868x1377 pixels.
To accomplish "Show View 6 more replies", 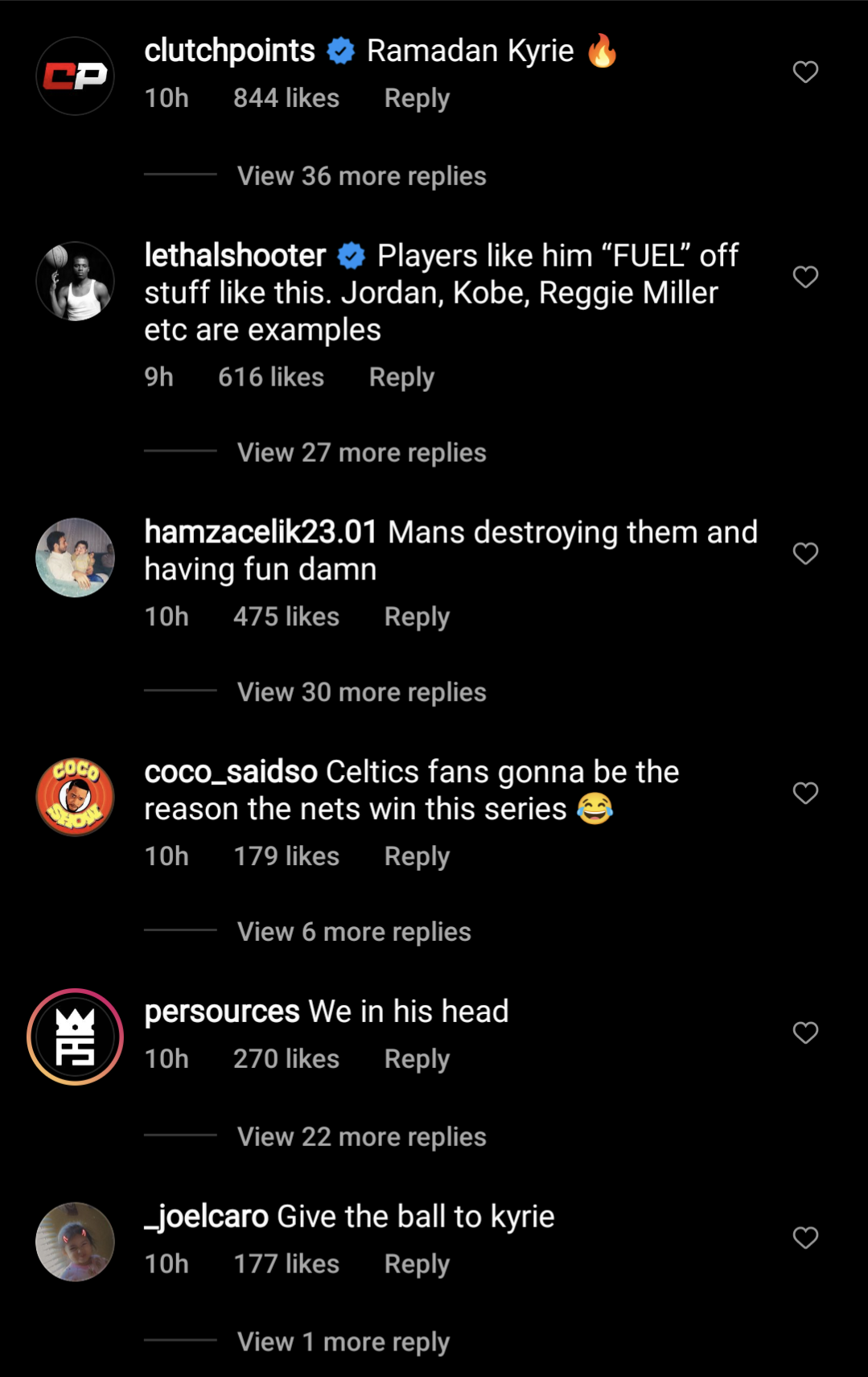I will click(354, 932).
